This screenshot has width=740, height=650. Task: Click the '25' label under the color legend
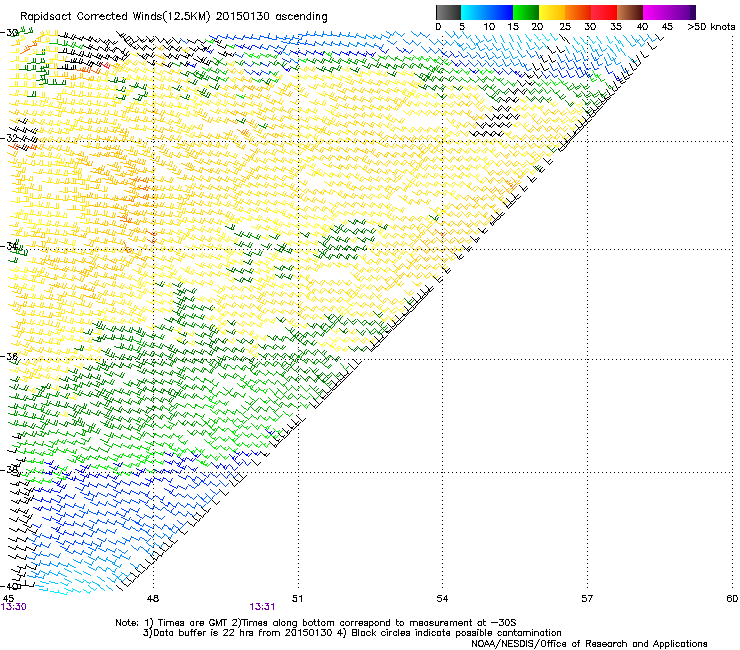point(564,27)
